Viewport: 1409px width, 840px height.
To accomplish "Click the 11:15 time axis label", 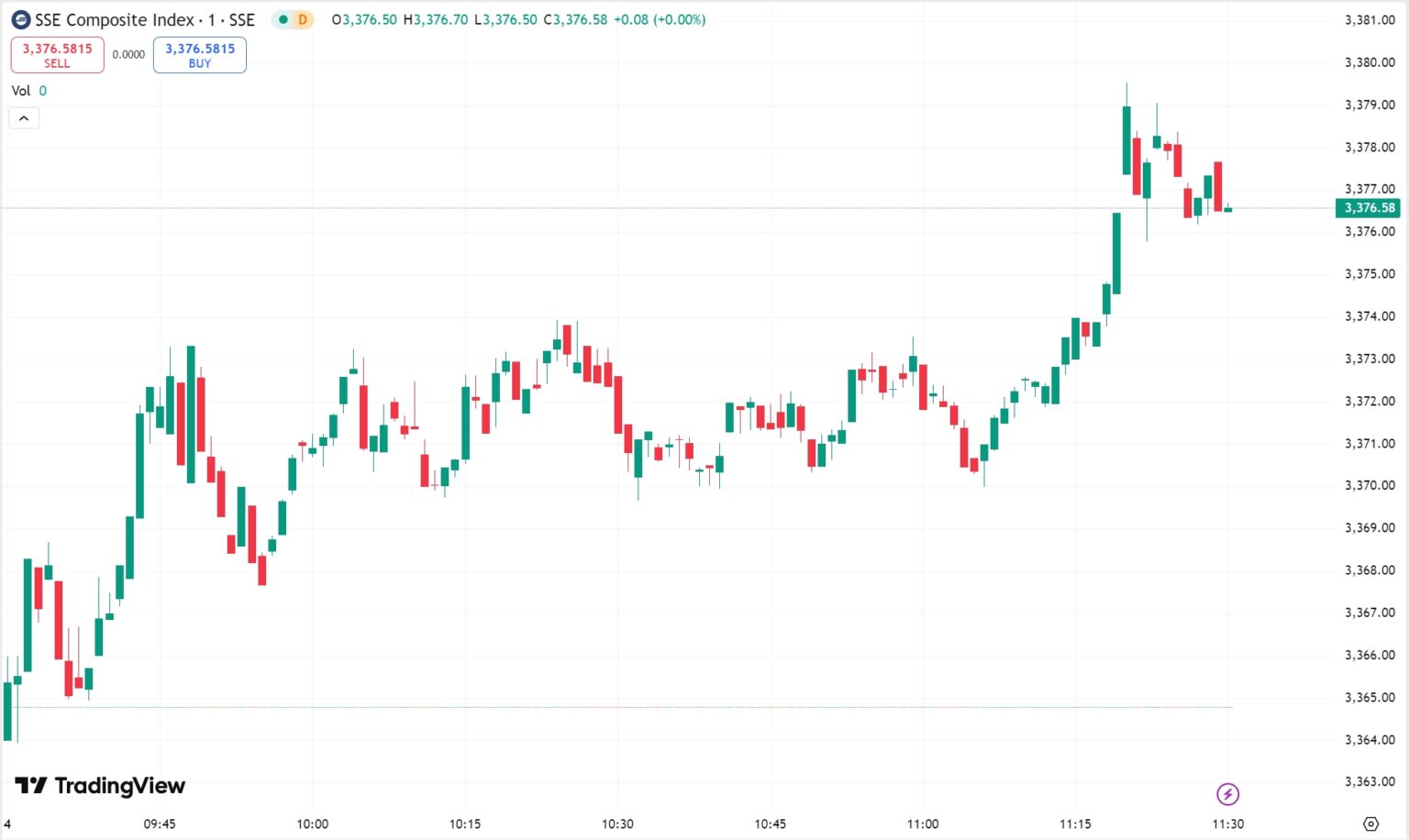I will [1075, 823].
